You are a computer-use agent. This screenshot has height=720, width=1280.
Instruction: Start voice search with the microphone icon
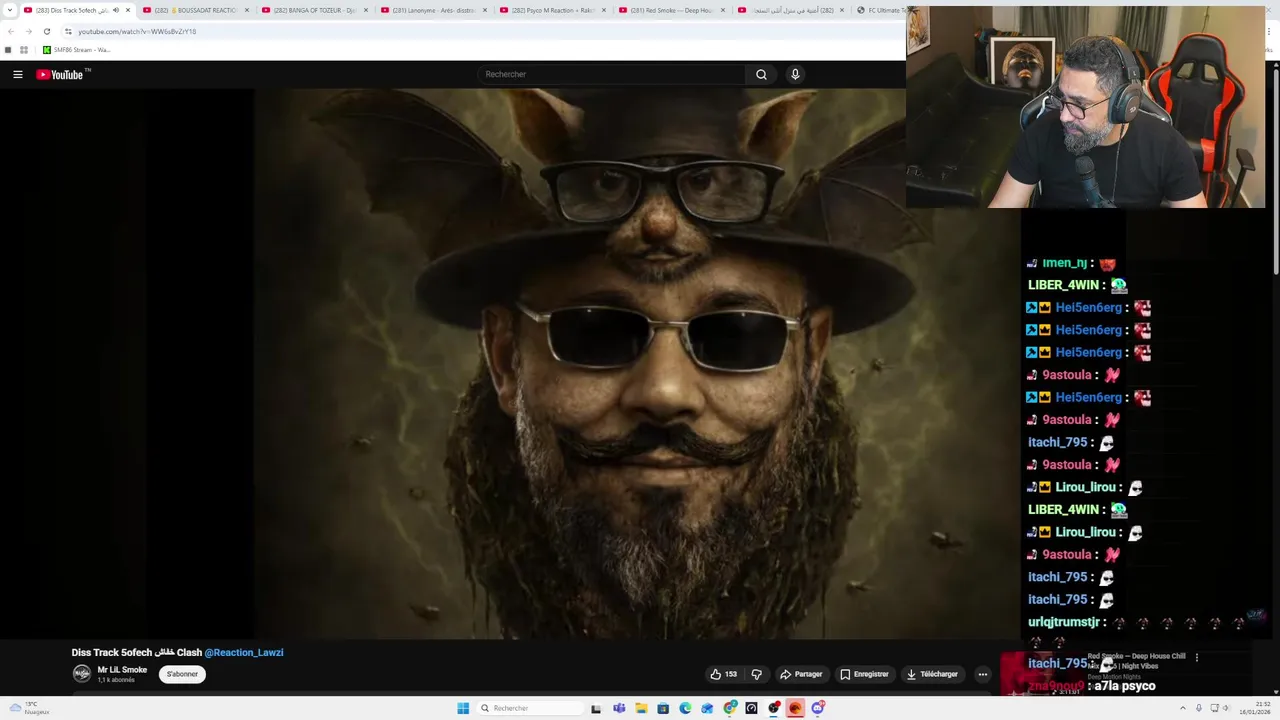795,74
